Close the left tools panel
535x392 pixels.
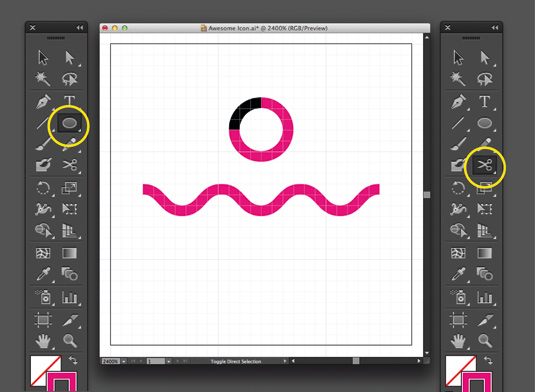33,28
